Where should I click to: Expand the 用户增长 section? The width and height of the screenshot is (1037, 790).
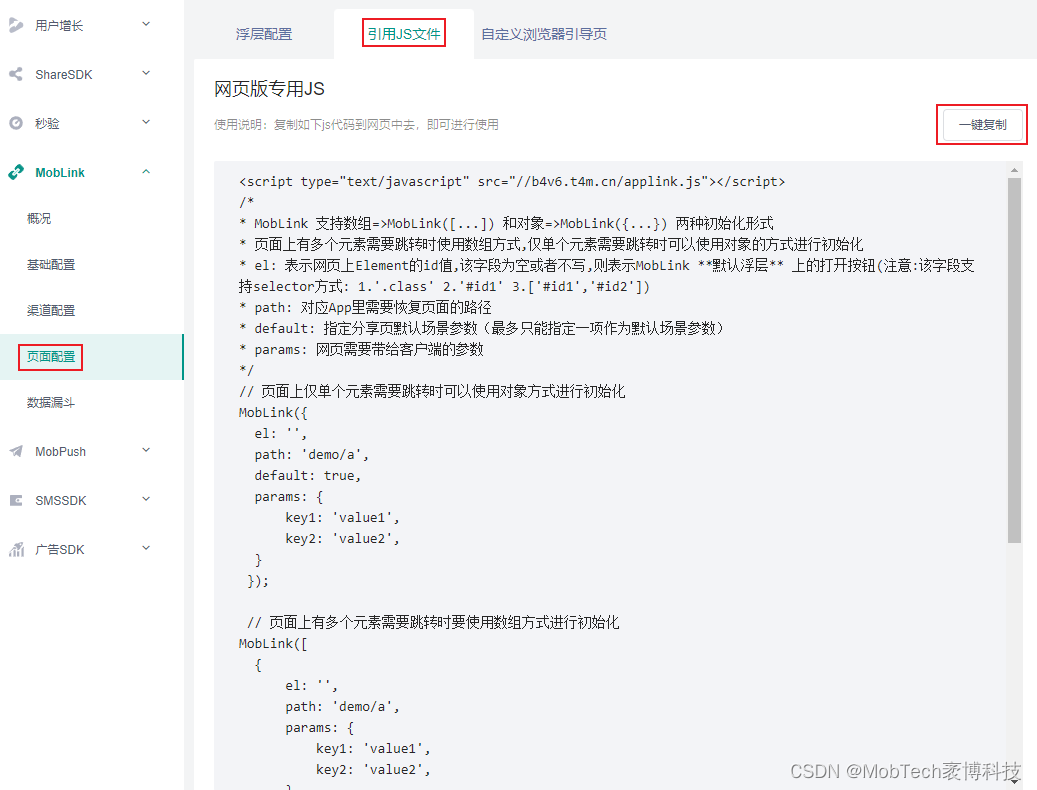pyautogui.click(x=146, y=24)
